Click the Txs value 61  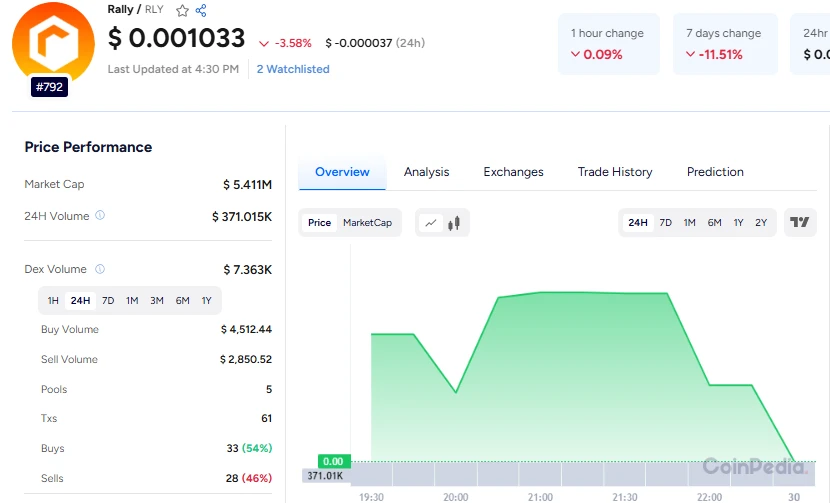click(x=267, y=418)
